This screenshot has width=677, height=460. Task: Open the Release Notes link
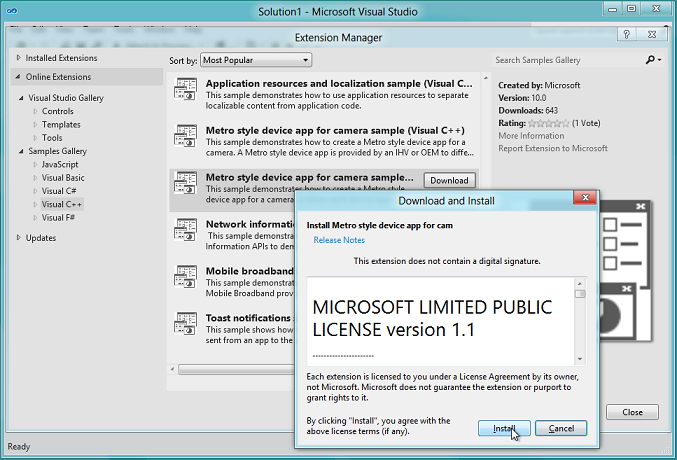tap(339, 240)
